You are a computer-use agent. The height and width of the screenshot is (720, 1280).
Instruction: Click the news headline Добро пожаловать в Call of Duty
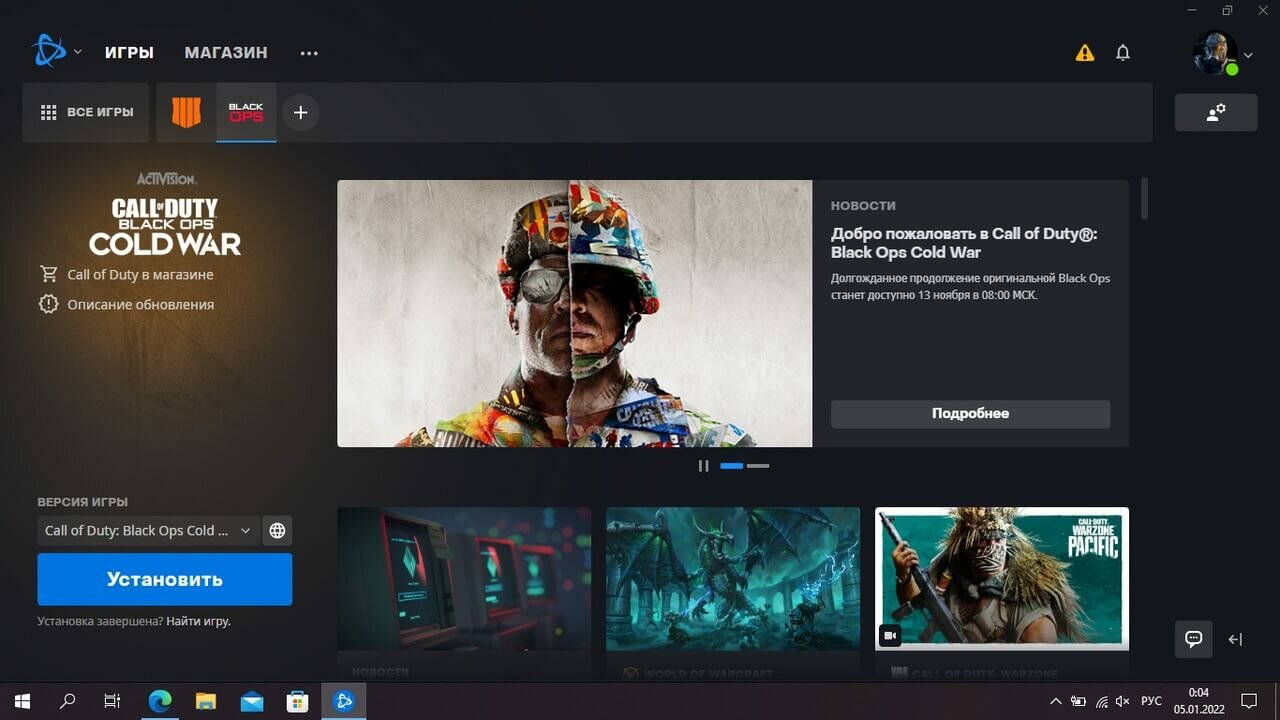pos(964,243)
